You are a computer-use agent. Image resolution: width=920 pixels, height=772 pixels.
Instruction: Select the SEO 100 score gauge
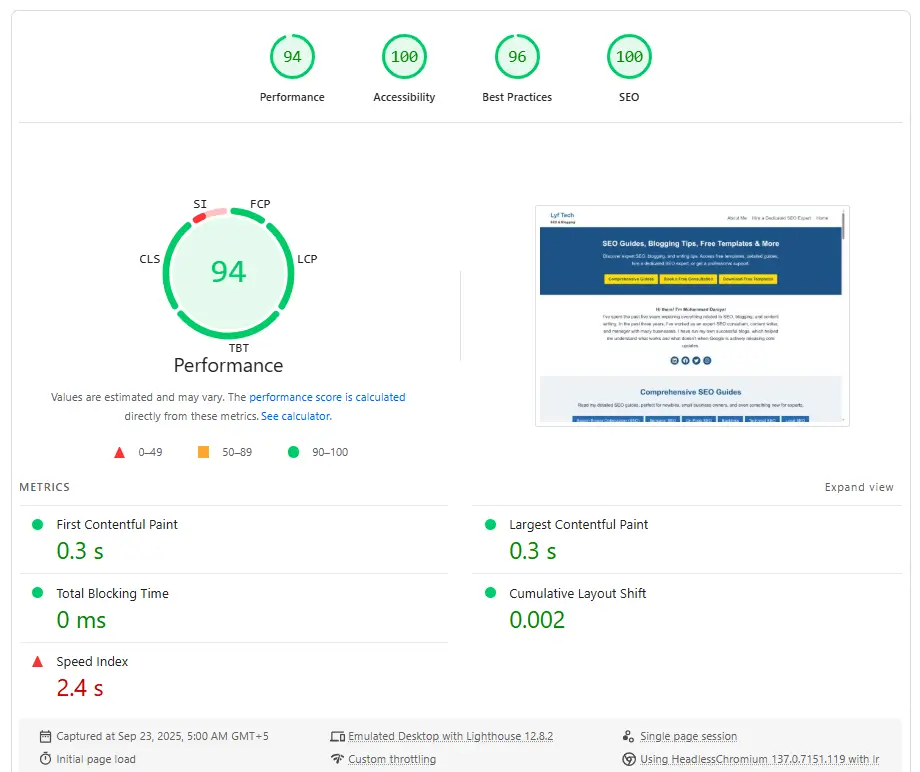629,57
